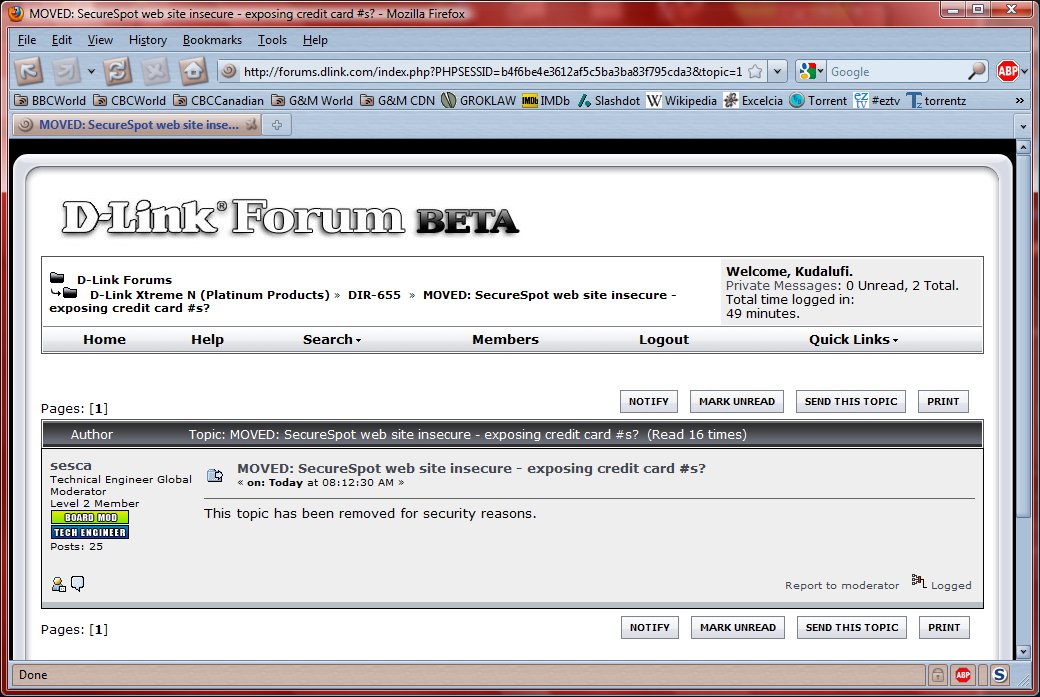This screenshot has width=1040, height=697.
Task: Open the File menu
Action: click(x=27, y=40)
